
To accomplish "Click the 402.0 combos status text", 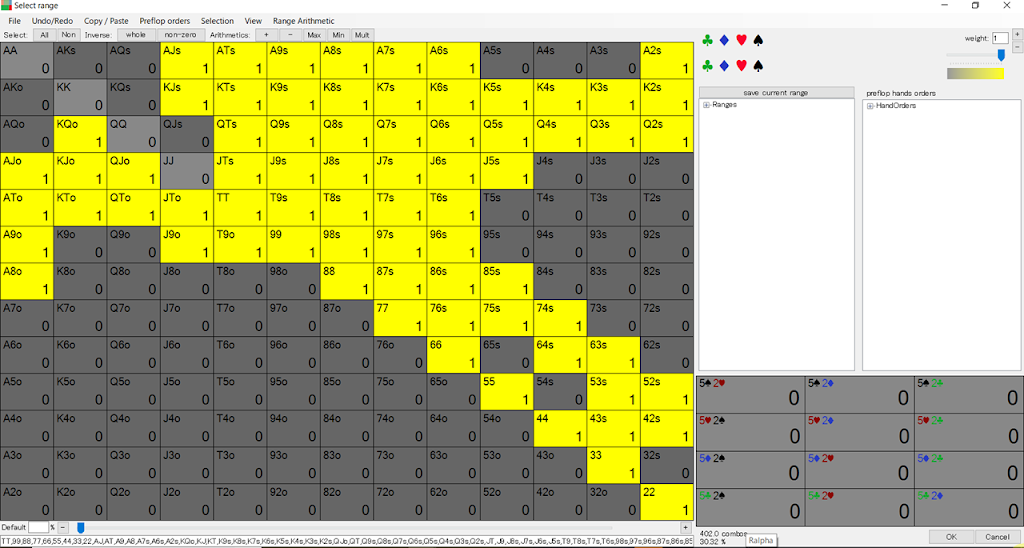I will 722,534.
